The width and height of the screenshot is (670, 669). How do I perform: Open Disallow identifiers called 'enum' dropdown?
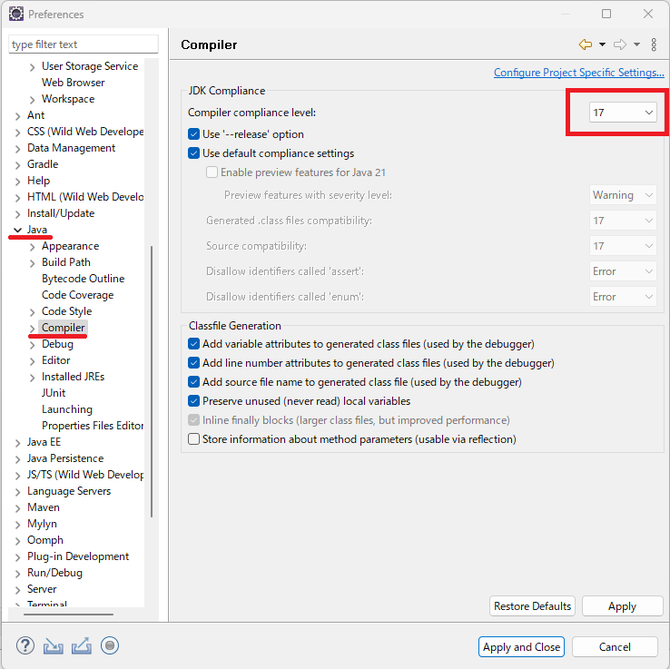623,297
